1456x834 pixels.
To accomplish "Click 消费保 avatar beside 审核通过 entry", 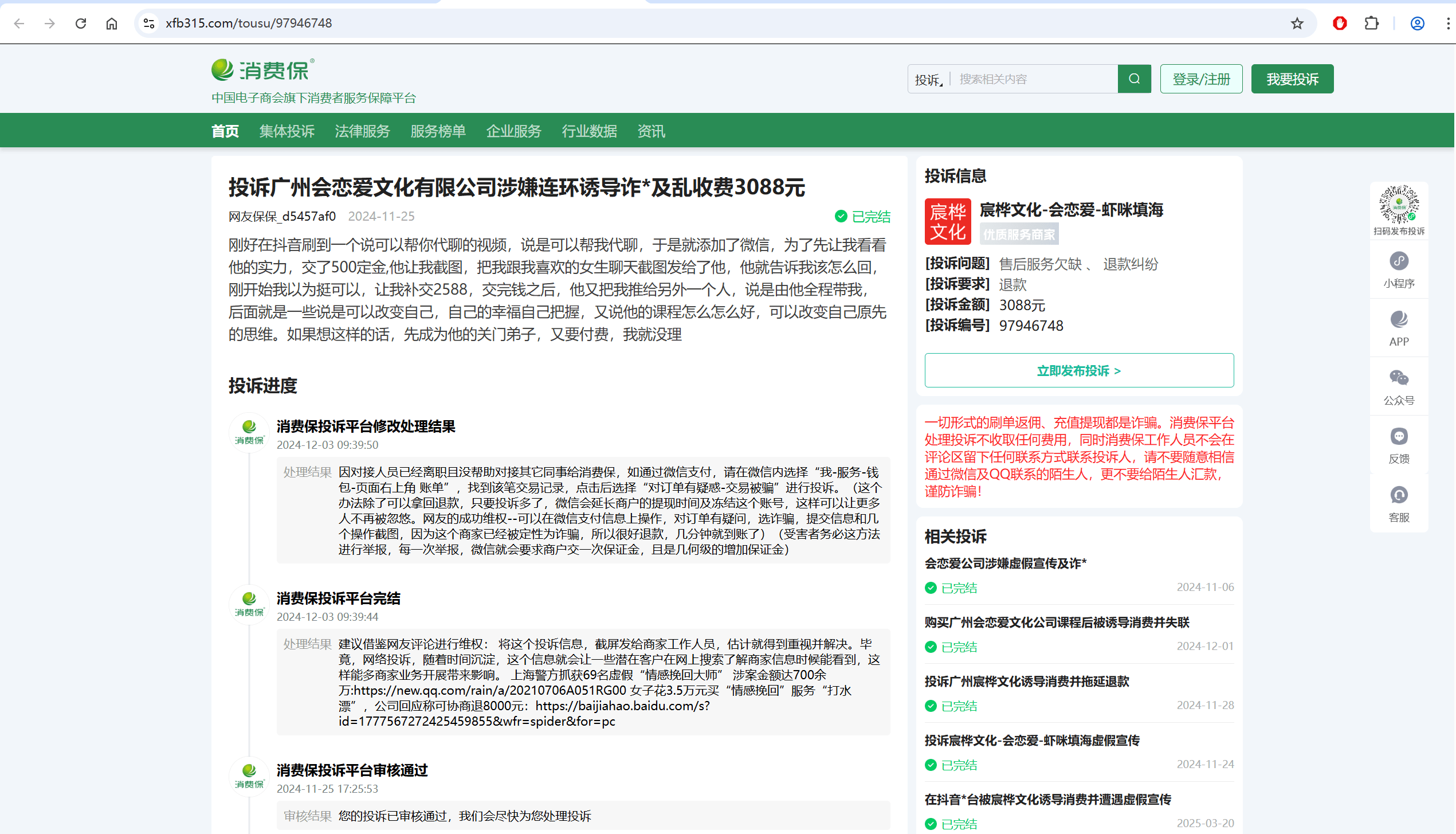I will [249, 776].
